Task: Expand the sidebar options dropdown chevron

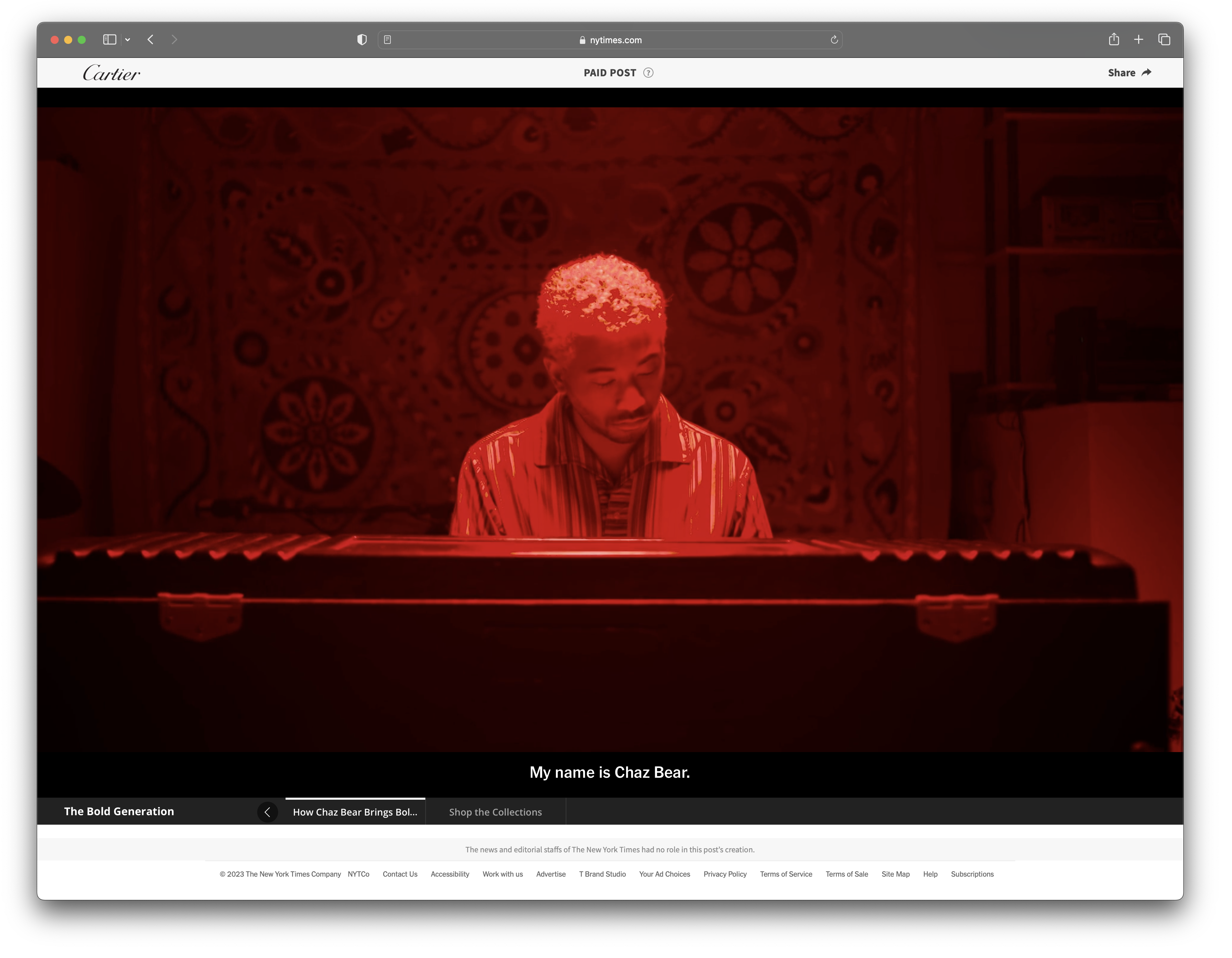Action: (128, 39)
